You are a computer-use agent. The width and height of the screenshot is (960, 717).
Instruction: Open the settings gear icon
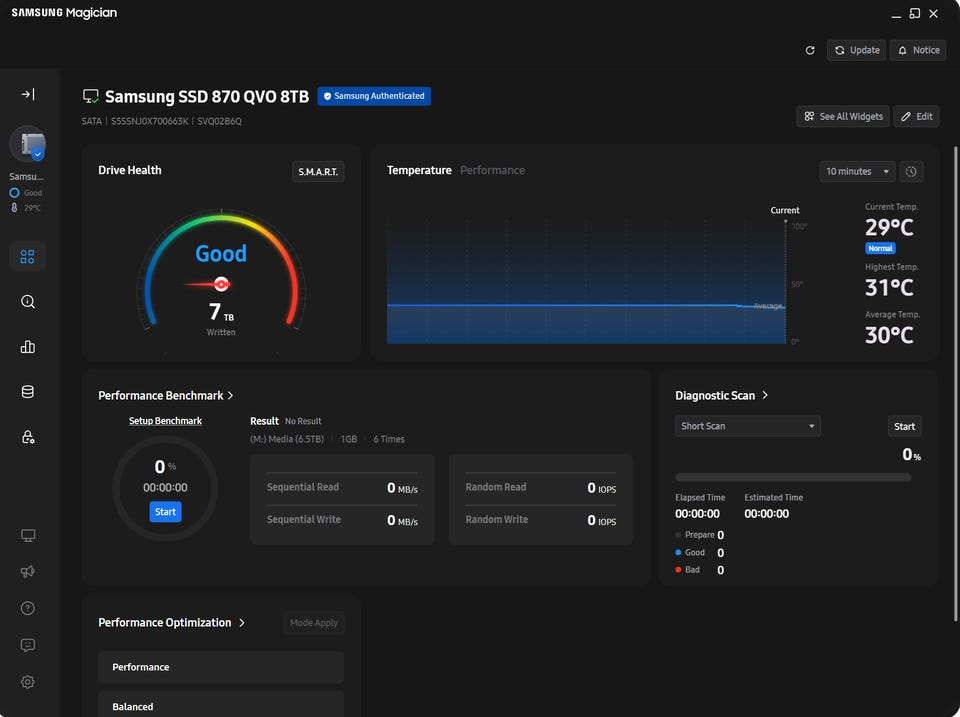click(x=28, y=681)
